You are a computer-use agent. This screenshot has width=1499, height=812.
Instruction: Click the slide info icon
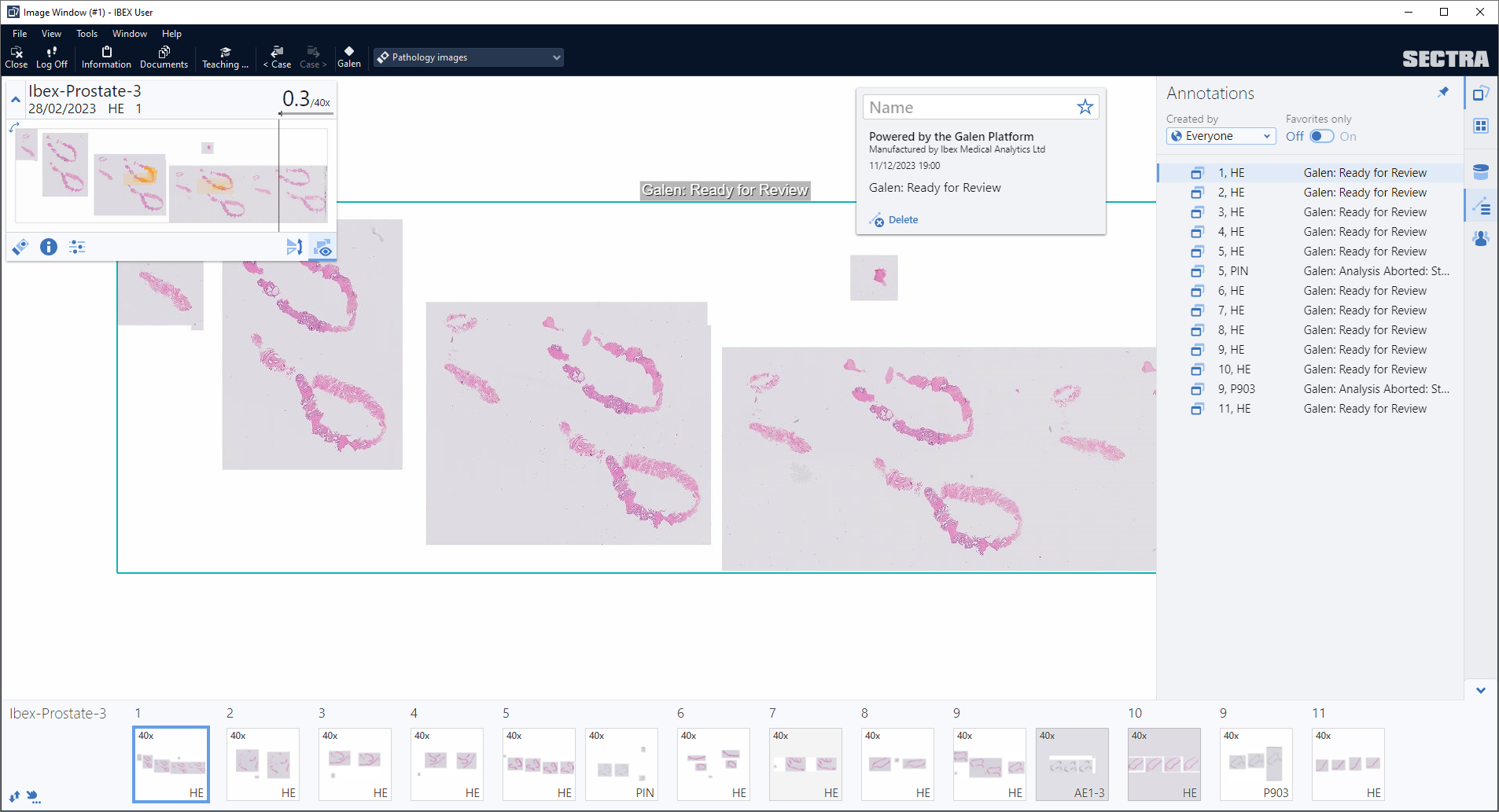(x=49, y=247)
